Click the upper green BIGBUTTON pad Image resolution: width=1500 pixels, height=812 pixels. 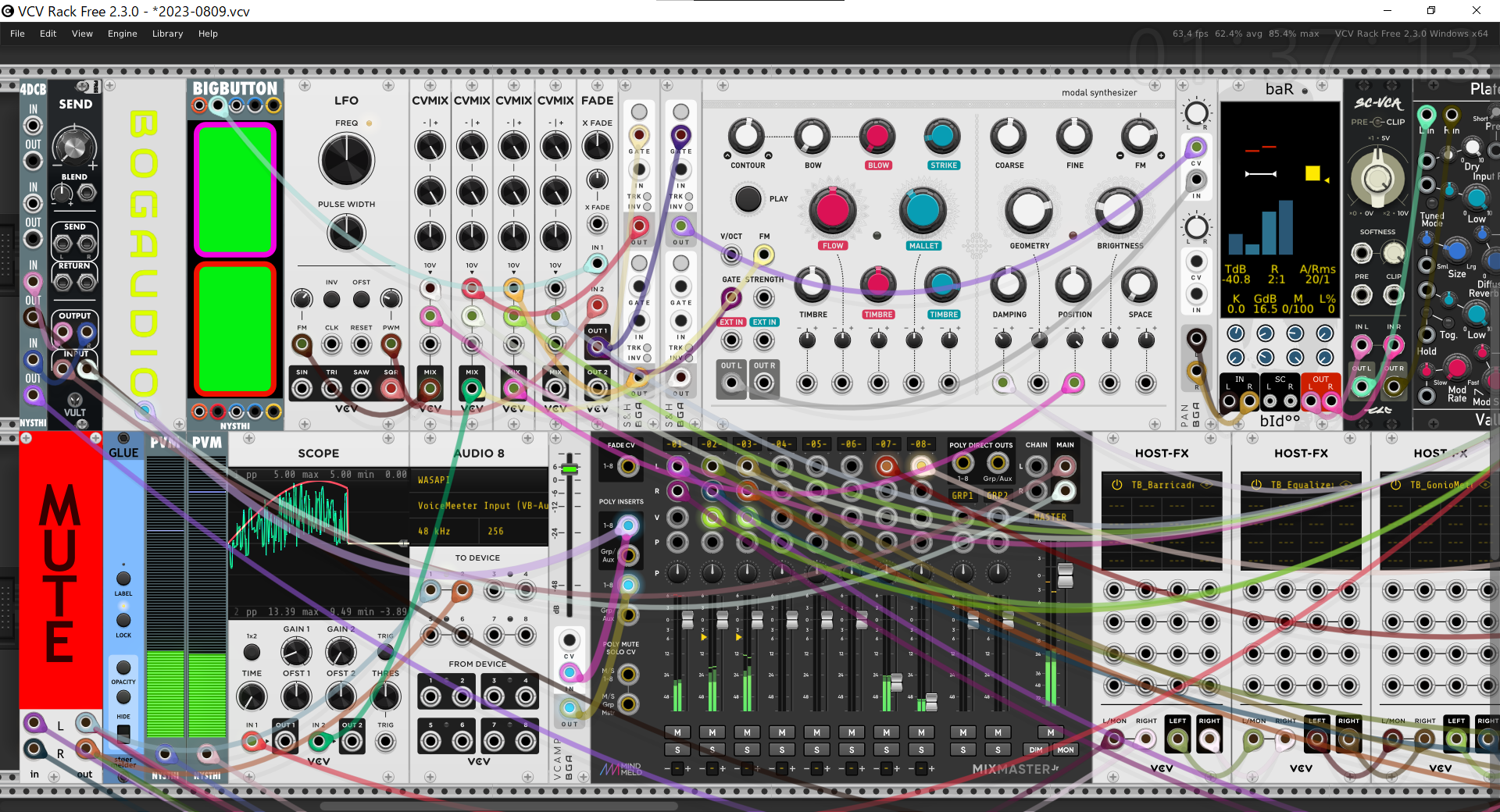click(x=234, y=190)
